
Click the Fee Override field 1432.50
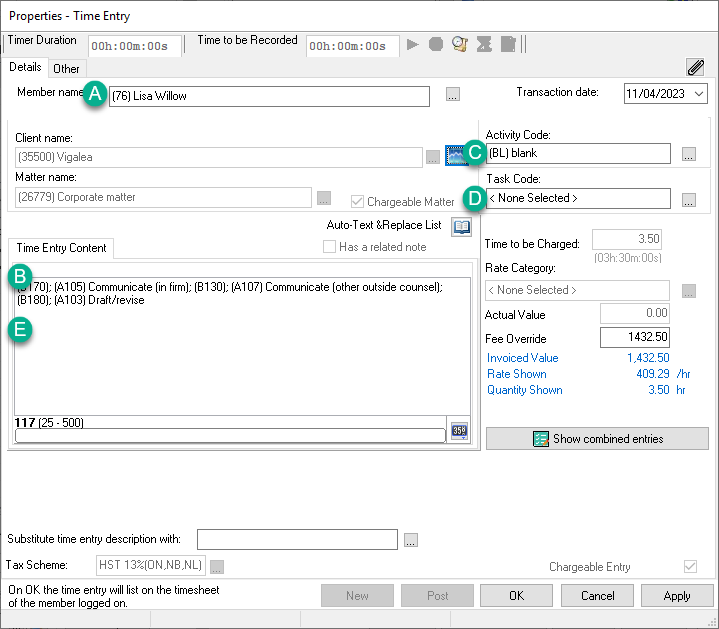(635, 337)
